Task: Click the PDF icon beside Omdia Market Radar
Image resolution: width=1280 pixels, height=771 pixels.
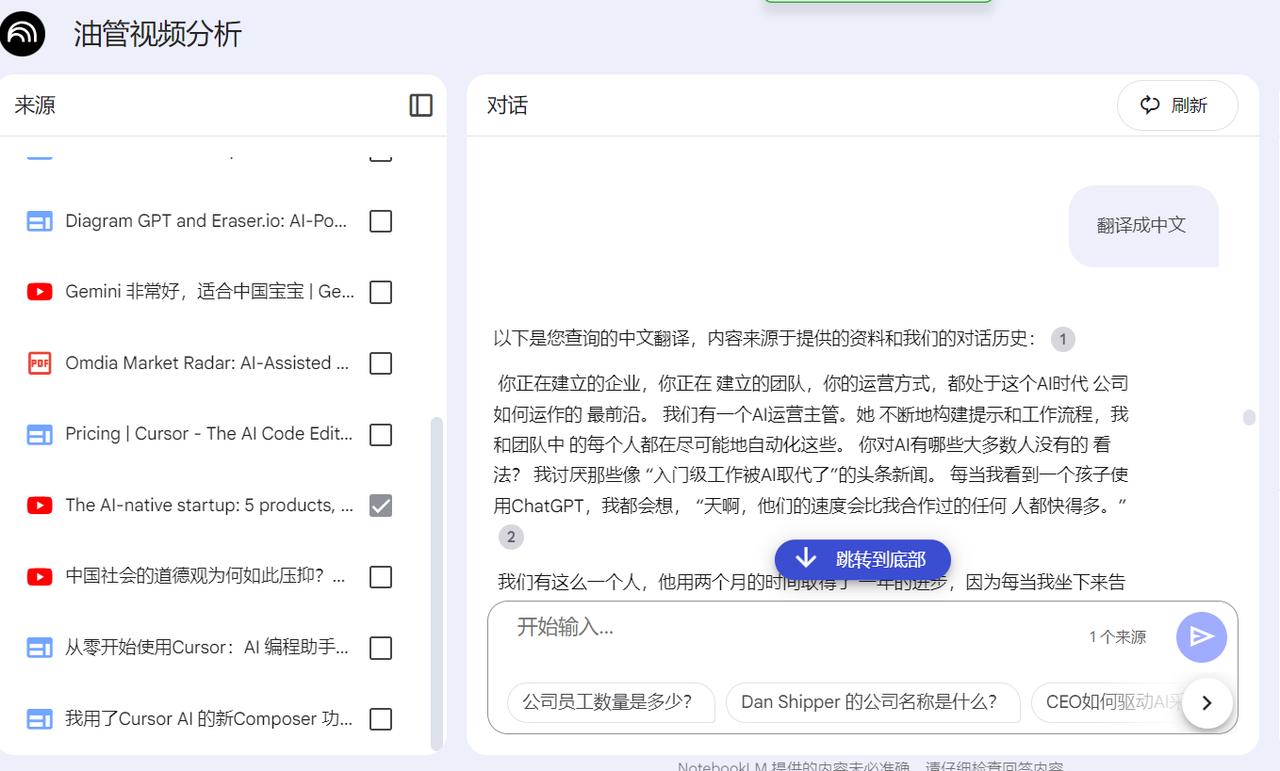Action: point(40,363)
